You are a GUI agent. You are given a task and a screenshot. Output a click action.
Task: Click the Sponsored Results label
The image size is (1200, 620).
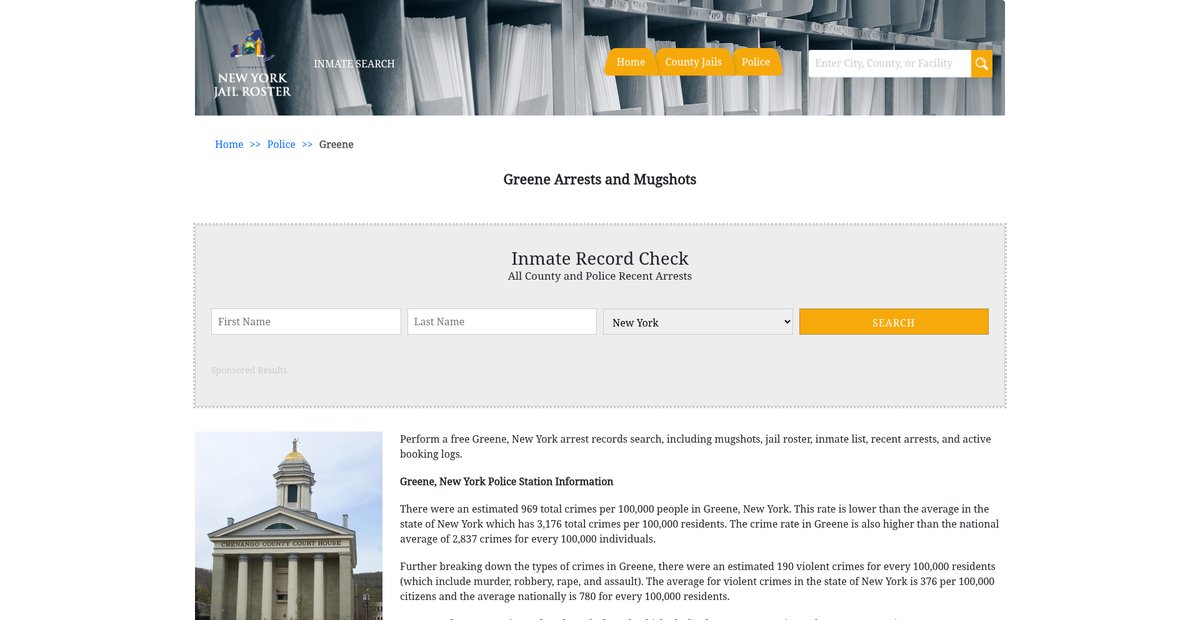(249, 371)
